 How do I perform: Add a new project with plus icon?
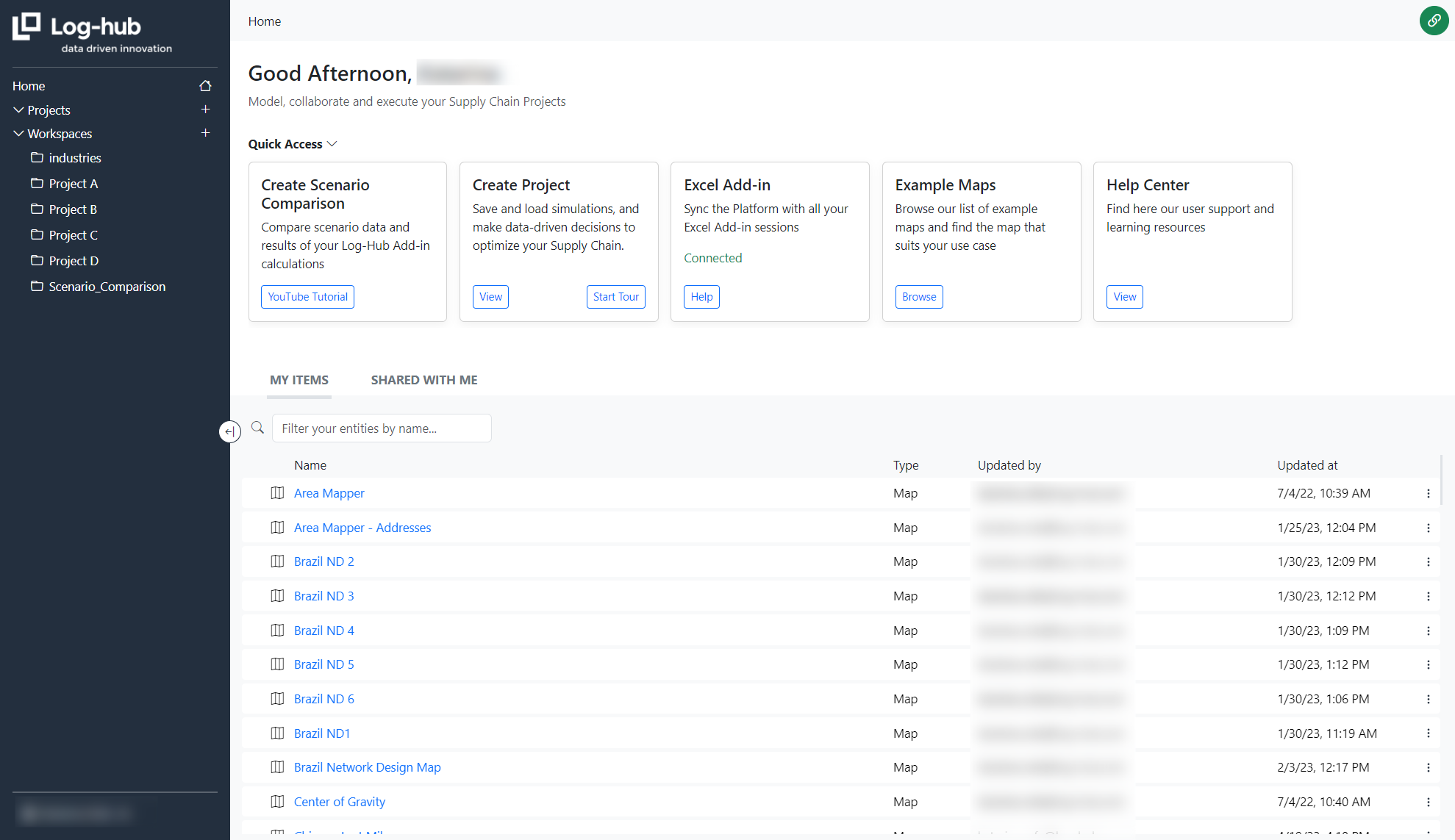pos(205,110)
